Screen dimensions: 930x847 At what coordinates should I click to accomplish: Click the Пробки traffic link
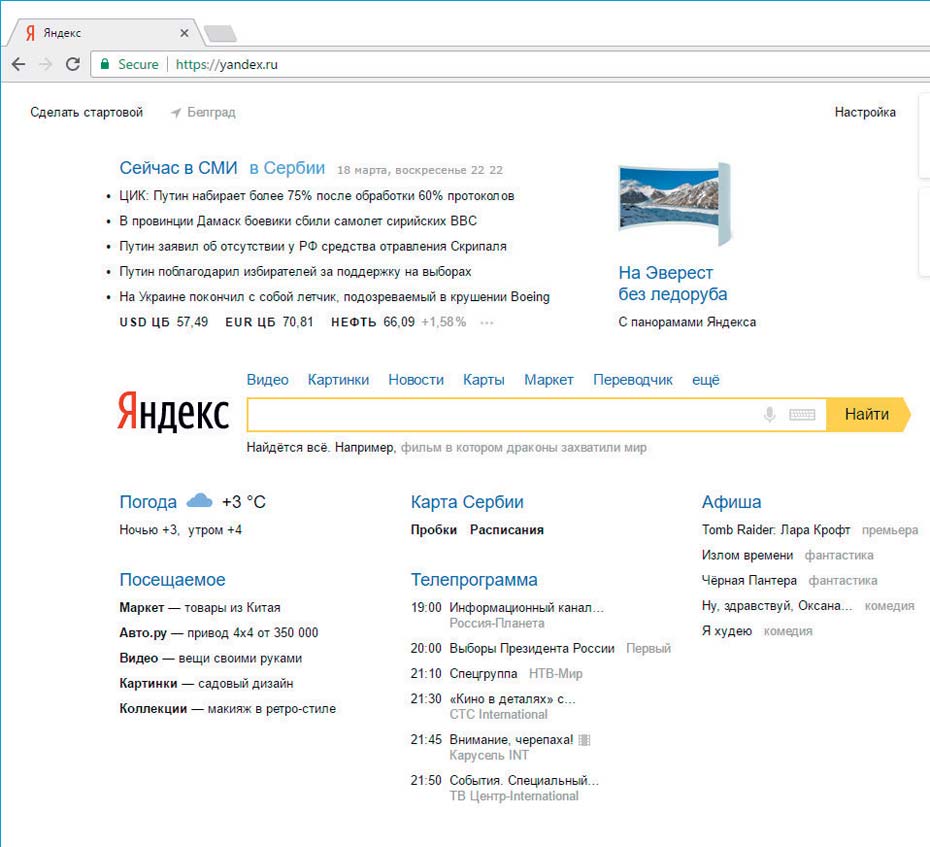(434, 530)
